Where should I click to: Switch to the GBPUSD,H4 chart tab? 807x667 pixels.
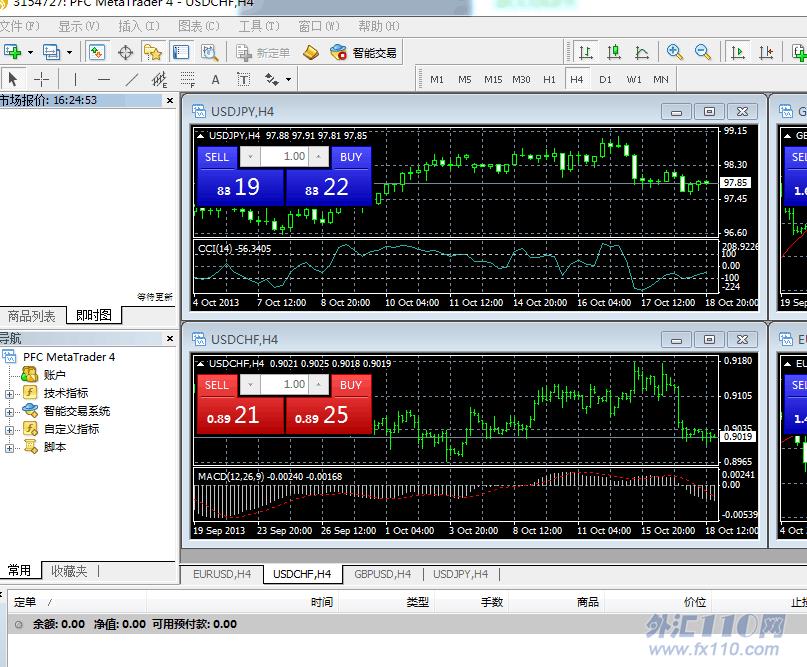click(382, 574)
